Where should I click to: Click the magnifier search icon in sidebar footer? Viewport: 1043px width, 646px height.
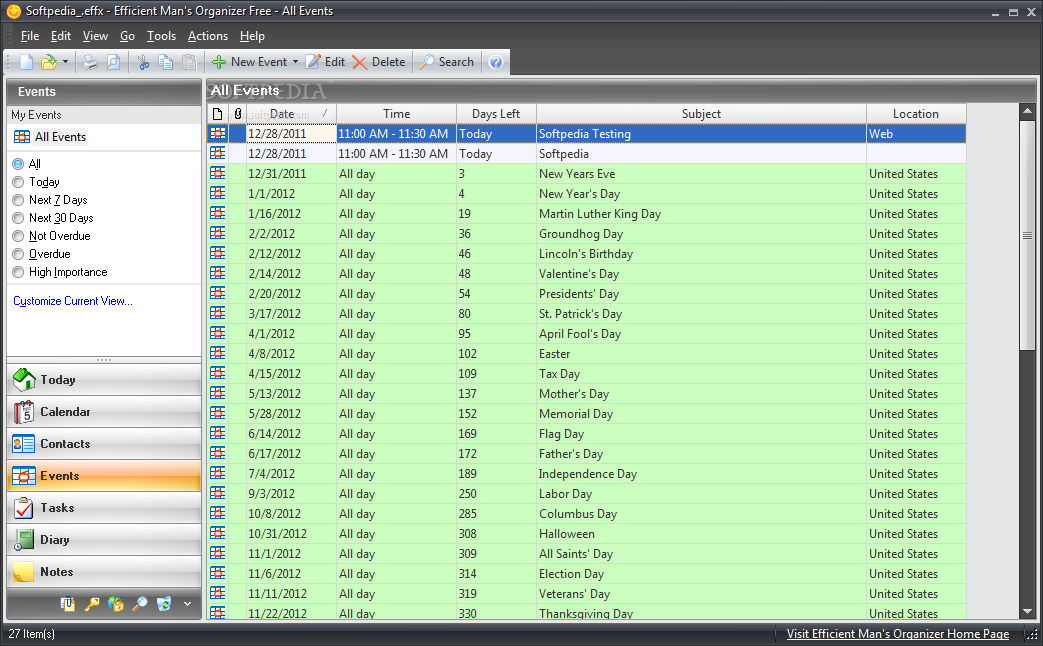click(x=140, y=603)
